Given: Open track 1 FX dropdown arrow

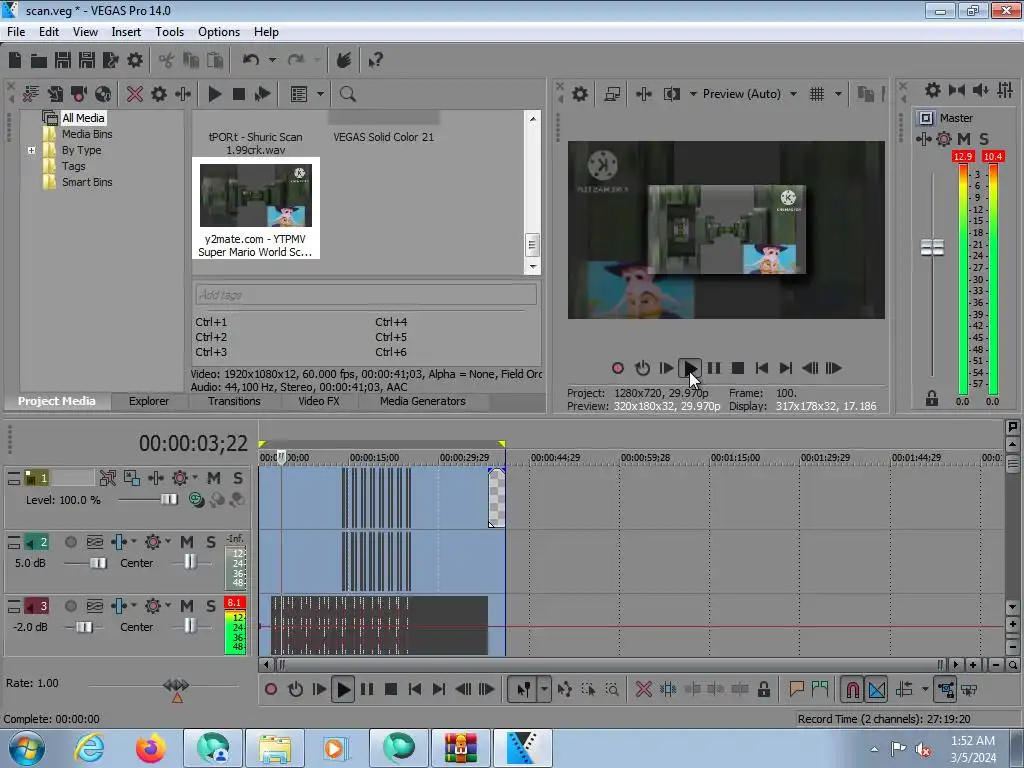Looking at the screenshot, I should click(x=194, y=478).
